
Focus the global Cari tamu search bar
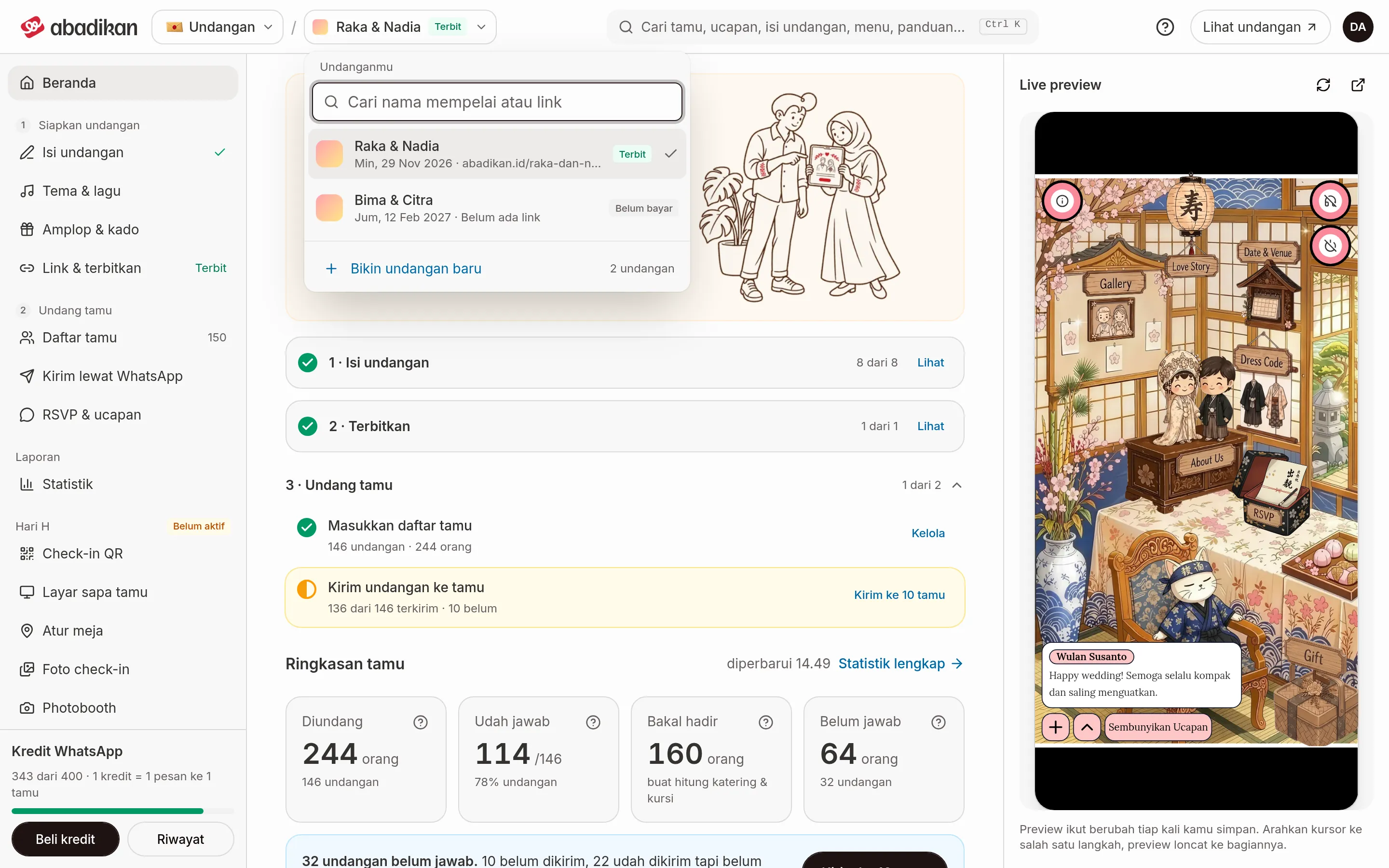click(x=822, y=27)
